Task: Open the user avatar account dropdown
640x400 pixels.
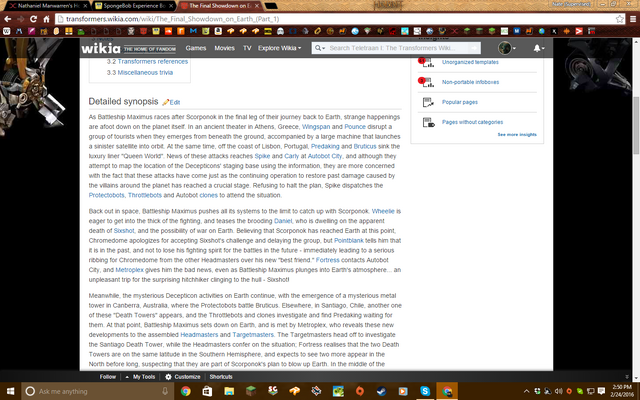Action: point(507,48)
